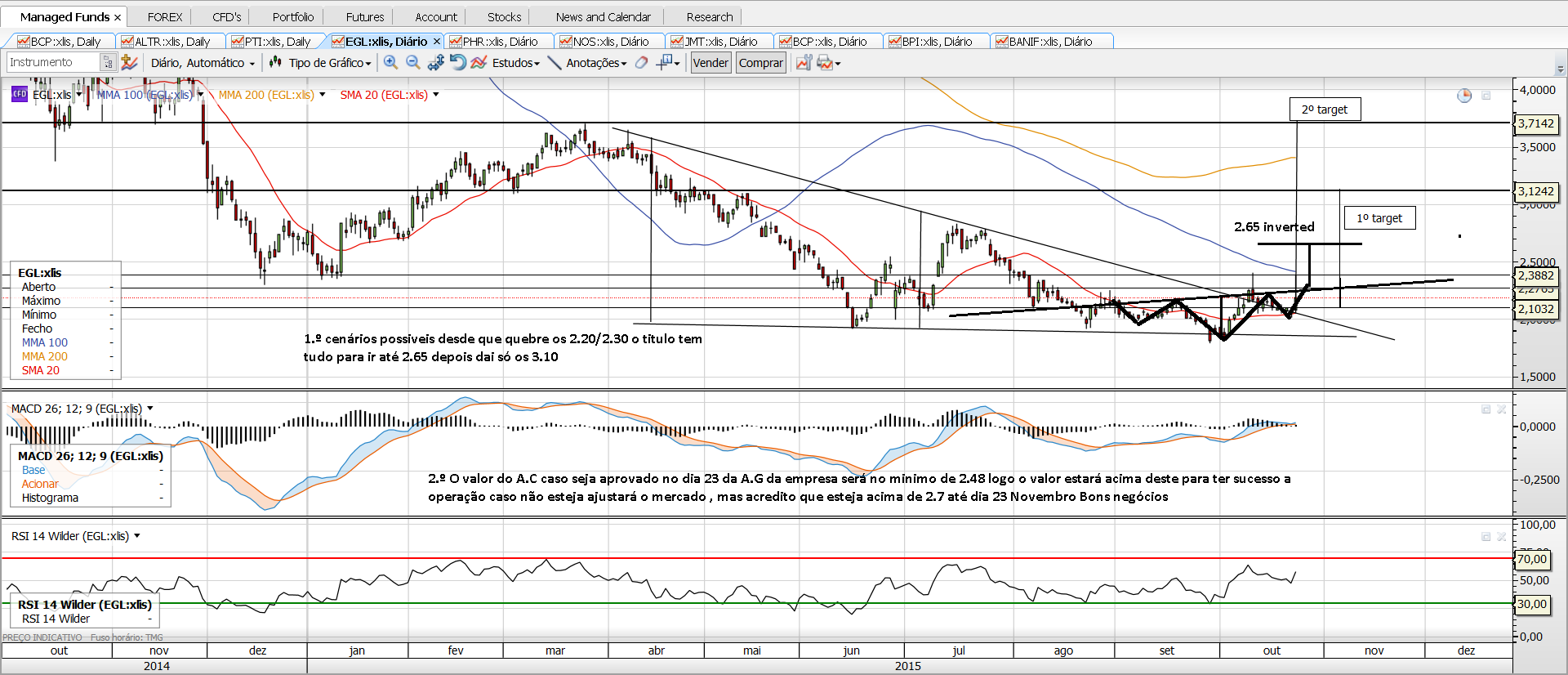
Task: Expand the SMA 20 indicator dropdown
Action: (436, 95)
